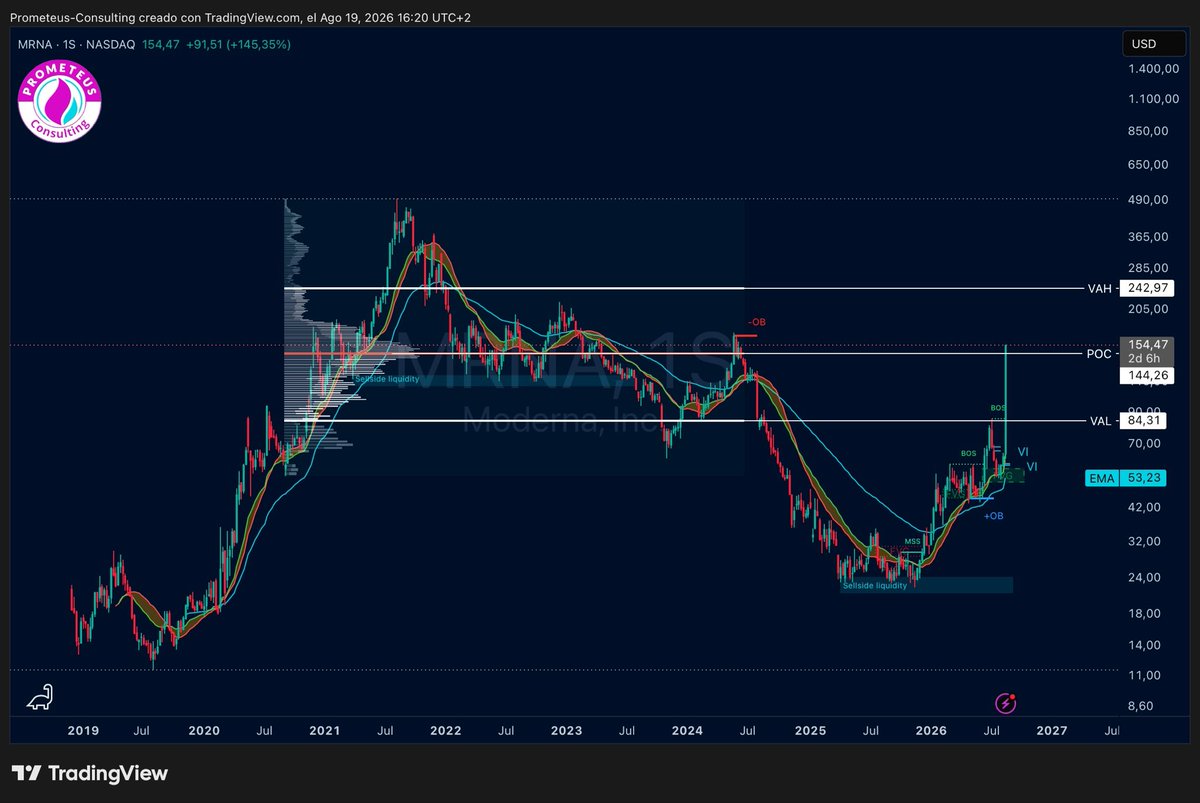Click the pink lightning event icon
The height and width of the screenshot is (803, 1200).
pos(1007,703)
